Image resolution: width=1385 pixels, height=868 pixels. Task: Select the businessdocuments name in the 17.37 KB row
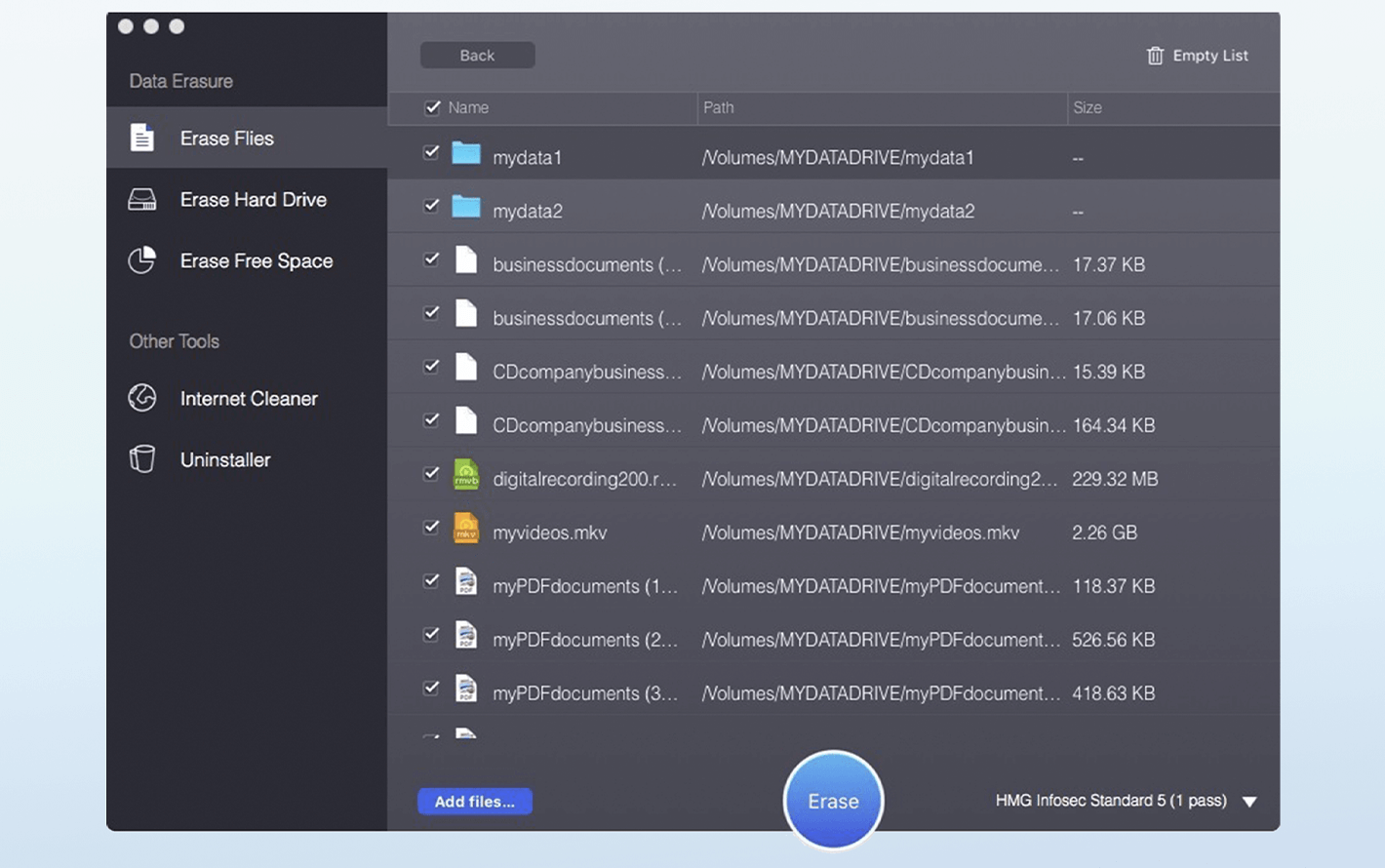(587, 264)
